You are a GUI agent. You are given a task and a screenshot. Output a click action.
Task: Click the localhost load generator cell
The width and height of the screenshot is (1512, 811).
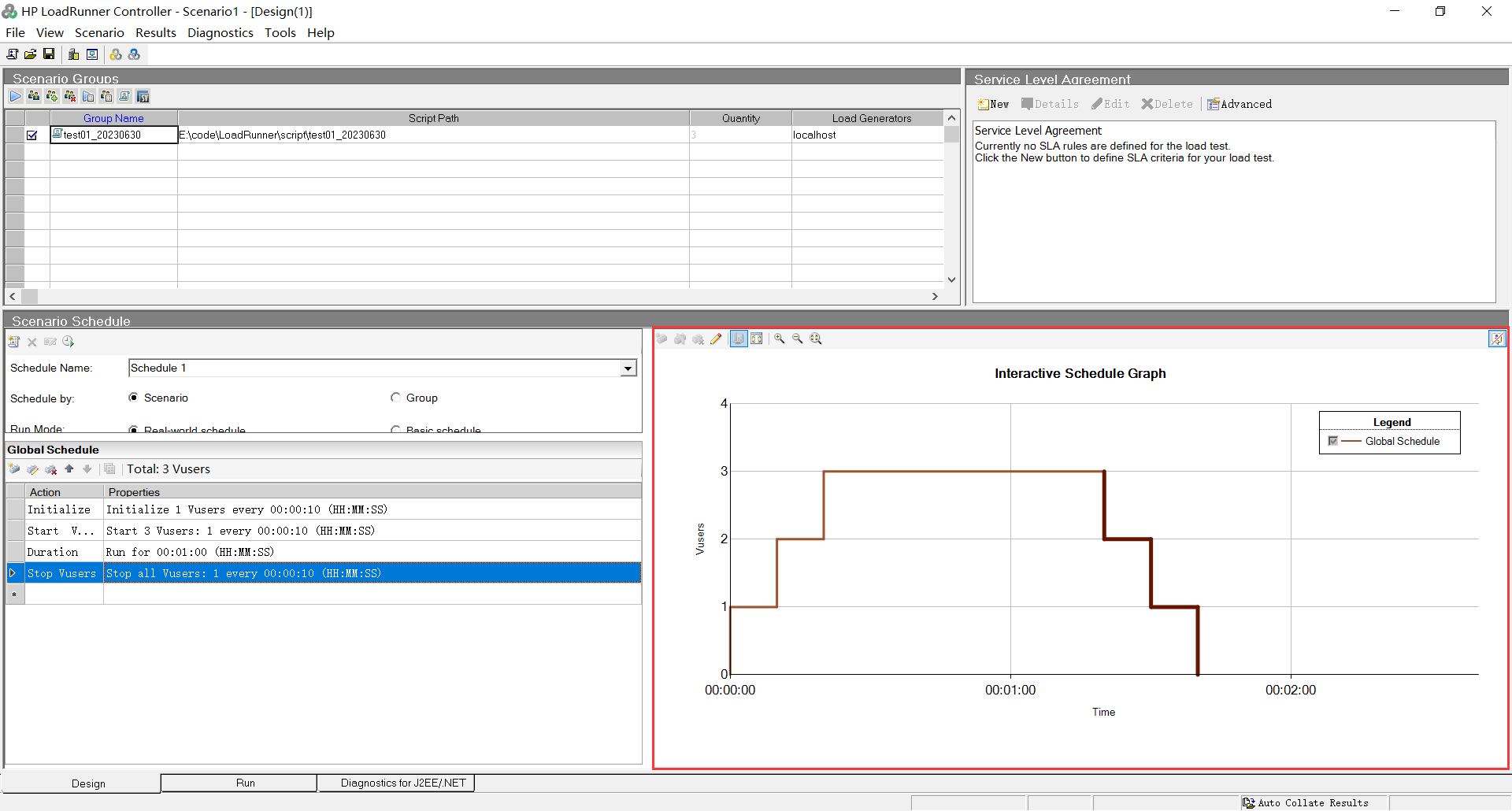(x=868, y=135)
